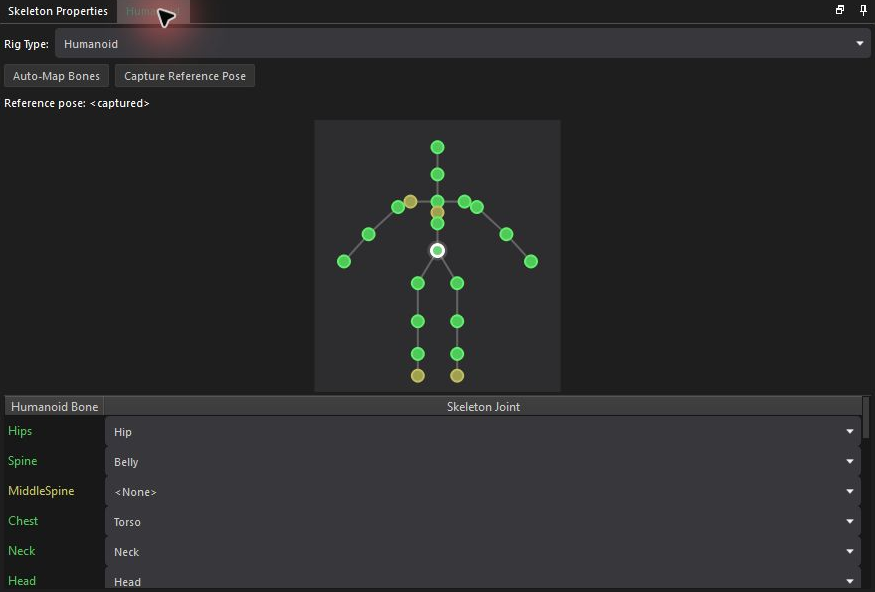
Task: Click the 'Rig Type:' label
Action: click(x=26, y=44)
